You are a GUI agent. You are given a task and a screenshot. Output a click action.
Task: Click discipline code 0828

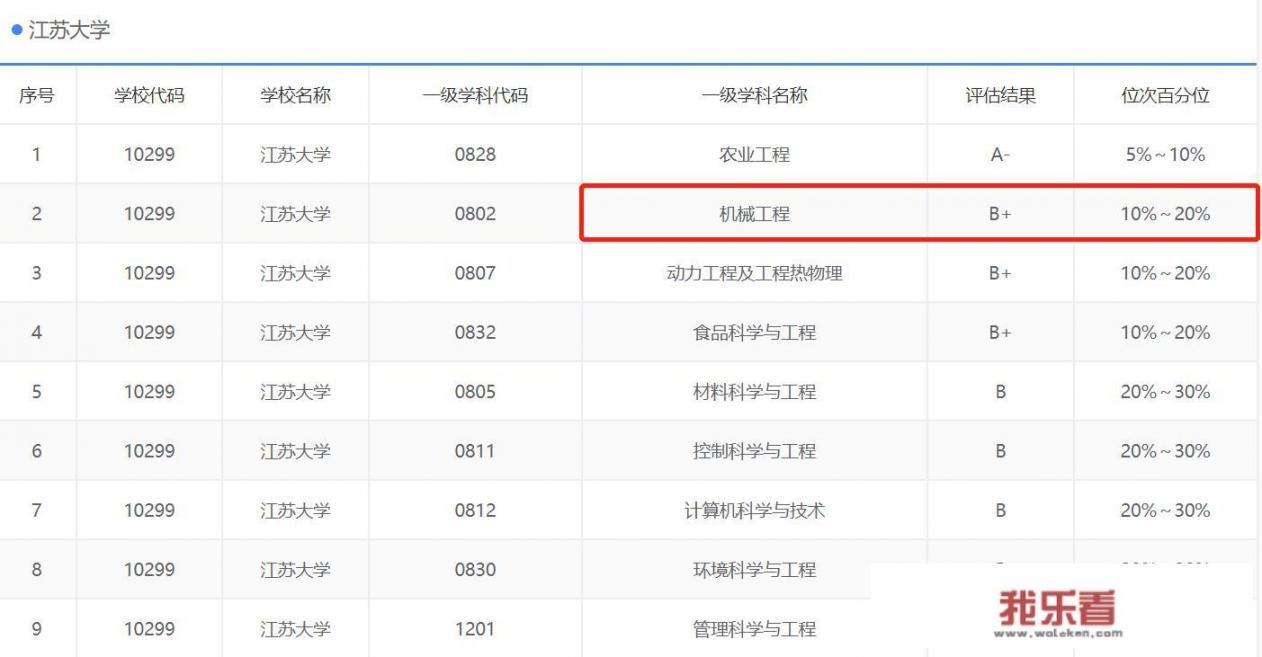point(475,155)
